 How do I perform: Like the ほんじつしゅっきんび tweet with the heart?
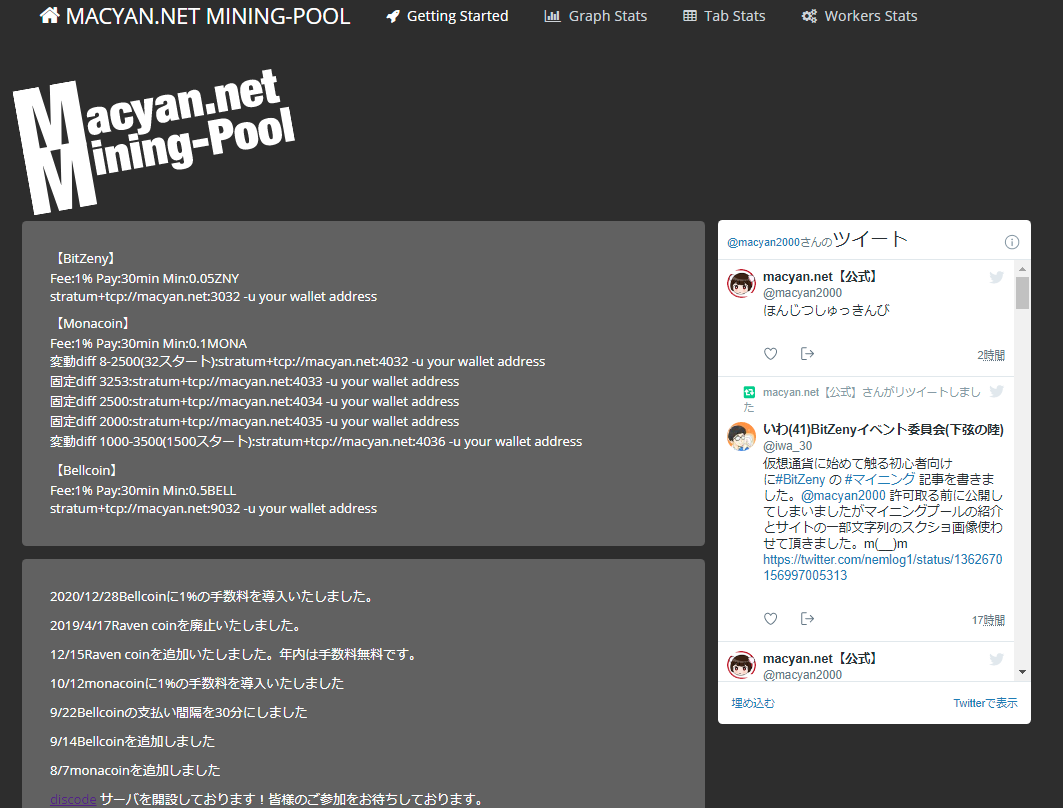(x=770, y=354)
